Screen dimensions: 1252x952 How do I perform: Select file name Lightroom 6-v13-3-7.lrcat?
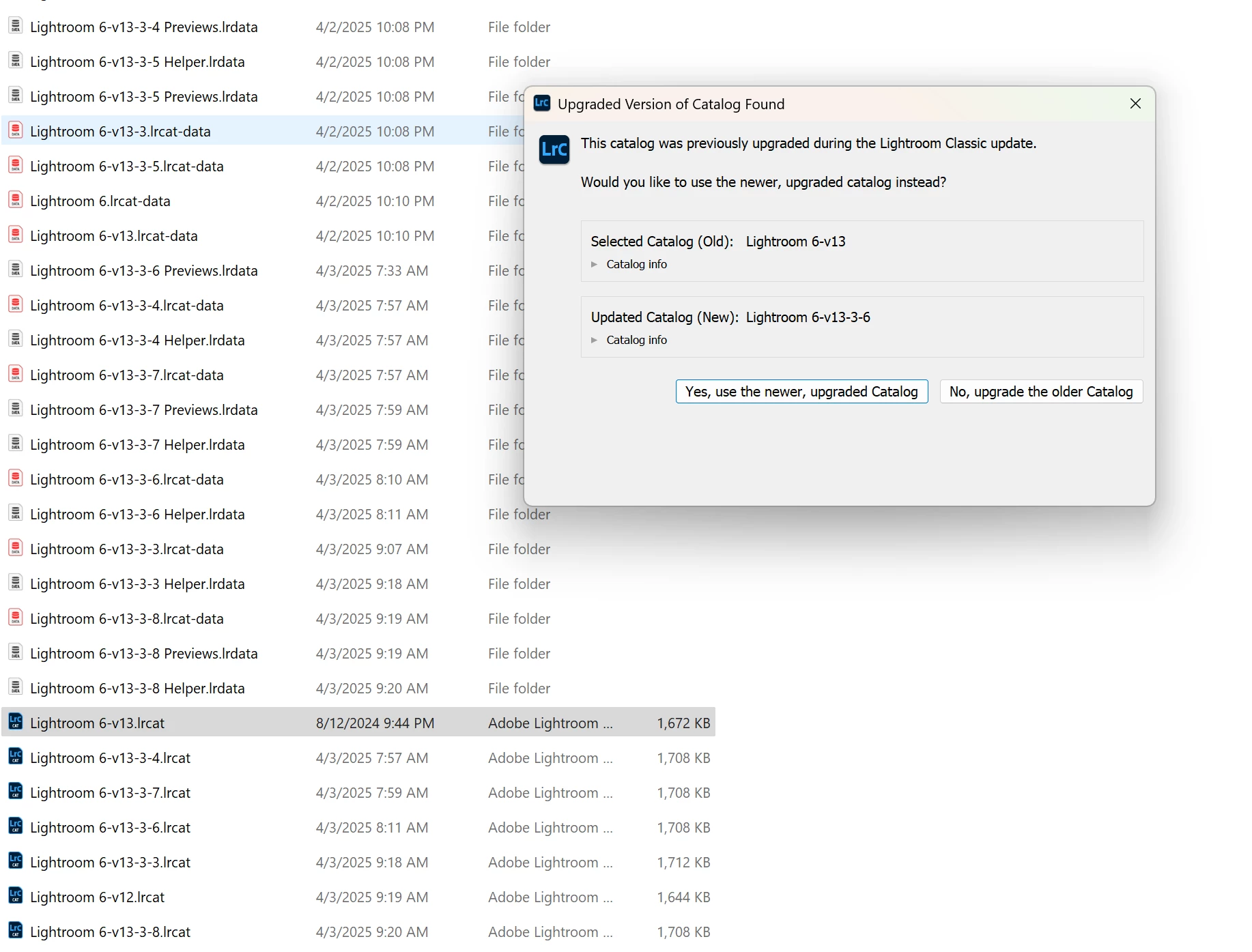(x=111, y=793)
